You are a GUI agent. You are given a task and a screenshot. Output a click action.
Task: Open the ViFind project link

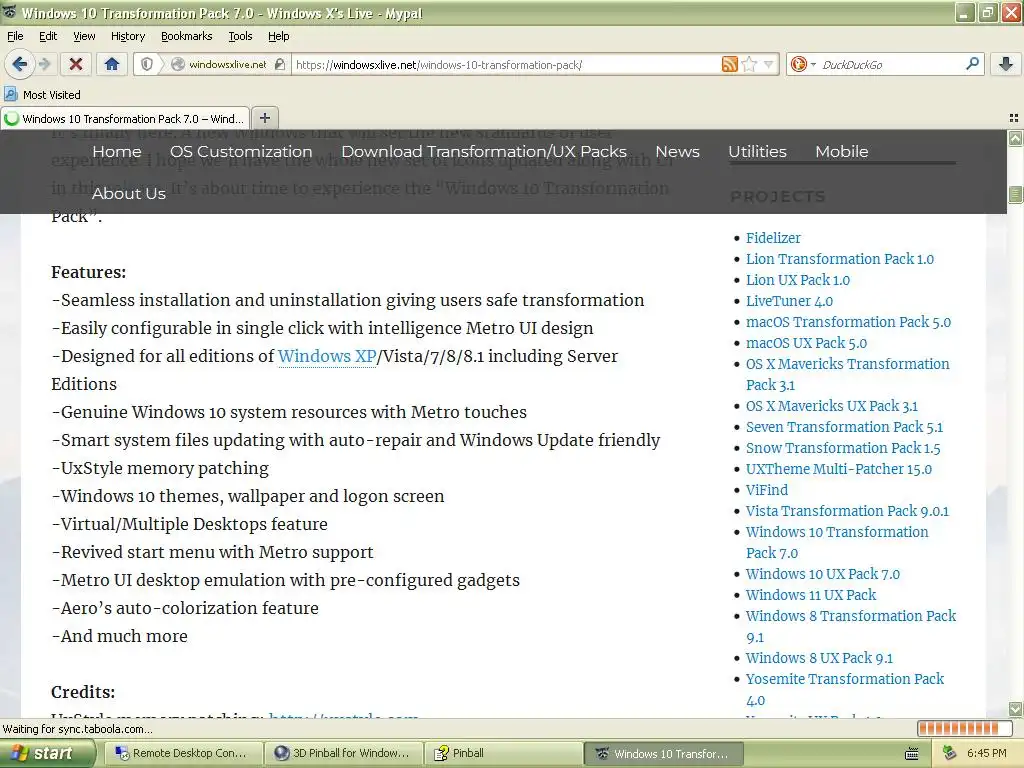point(767,489)
